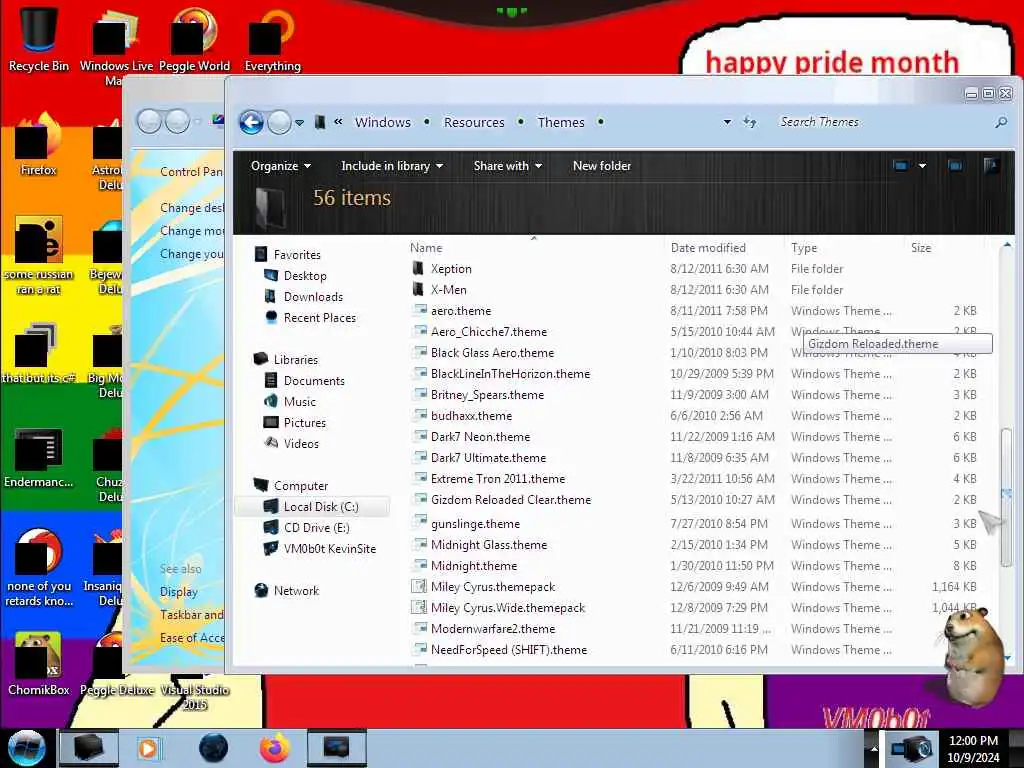Select CD Drive (E:) in the navigation pane
Viewport: 1024px width, 768px height.
point(317,528)
